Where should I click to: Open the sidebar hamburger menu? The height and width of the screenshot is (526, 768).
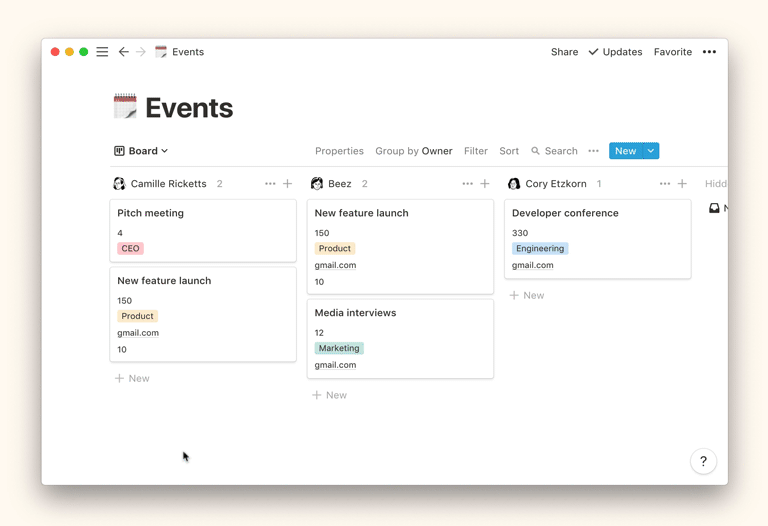[x=102, y=52]
